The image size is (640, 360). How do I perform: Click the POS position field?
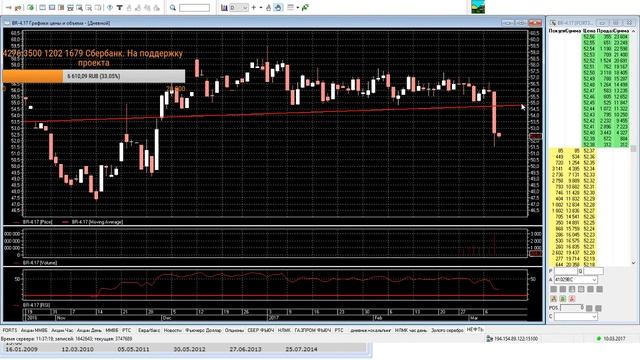pyautogui.click(x=573, y=308)
